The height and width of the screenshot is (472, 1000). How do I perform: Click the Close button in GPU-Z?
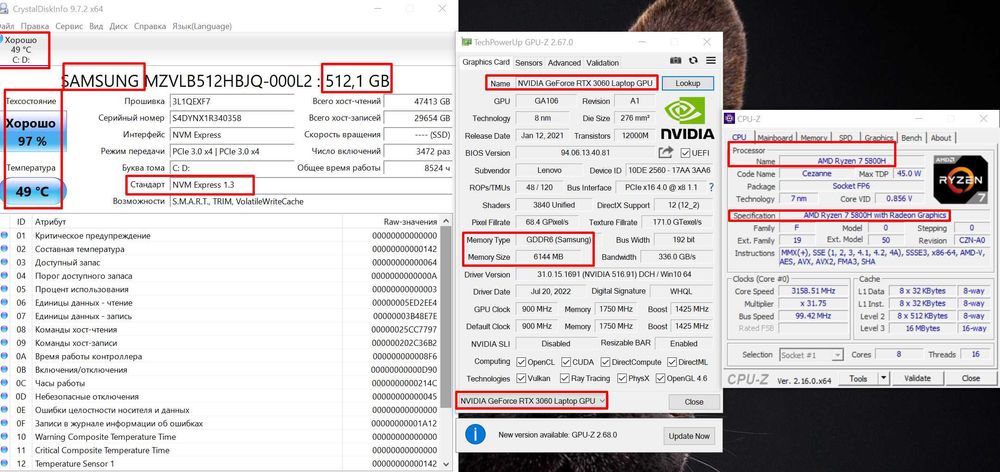click(694, 402)
